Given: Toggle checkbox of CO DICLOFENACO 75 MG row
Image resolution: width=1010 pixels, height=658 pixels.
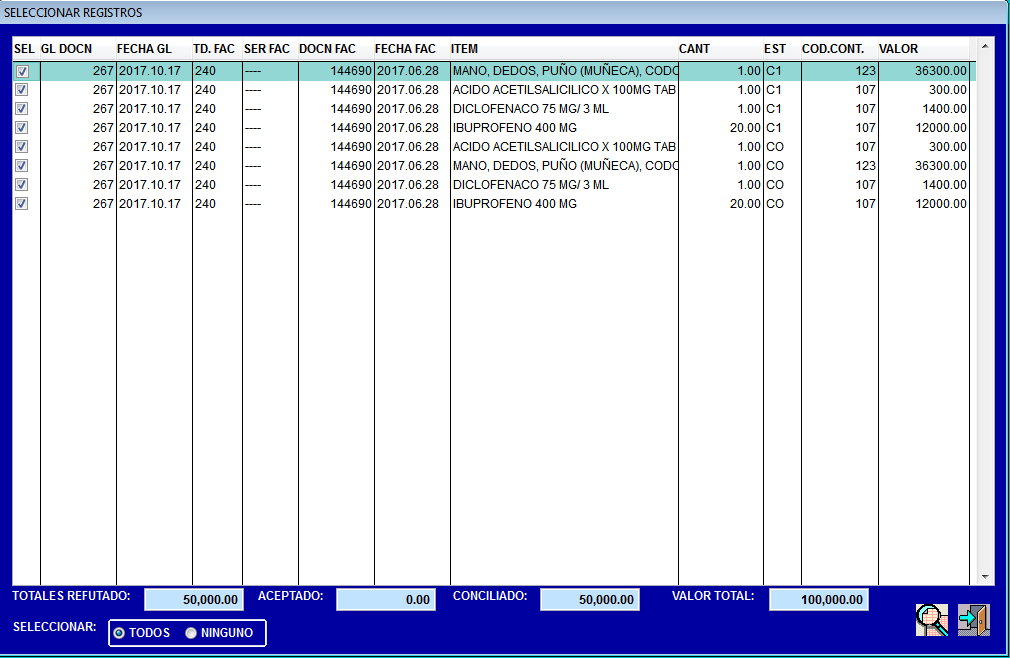Looking at the screenshot, I should (22, 185).
